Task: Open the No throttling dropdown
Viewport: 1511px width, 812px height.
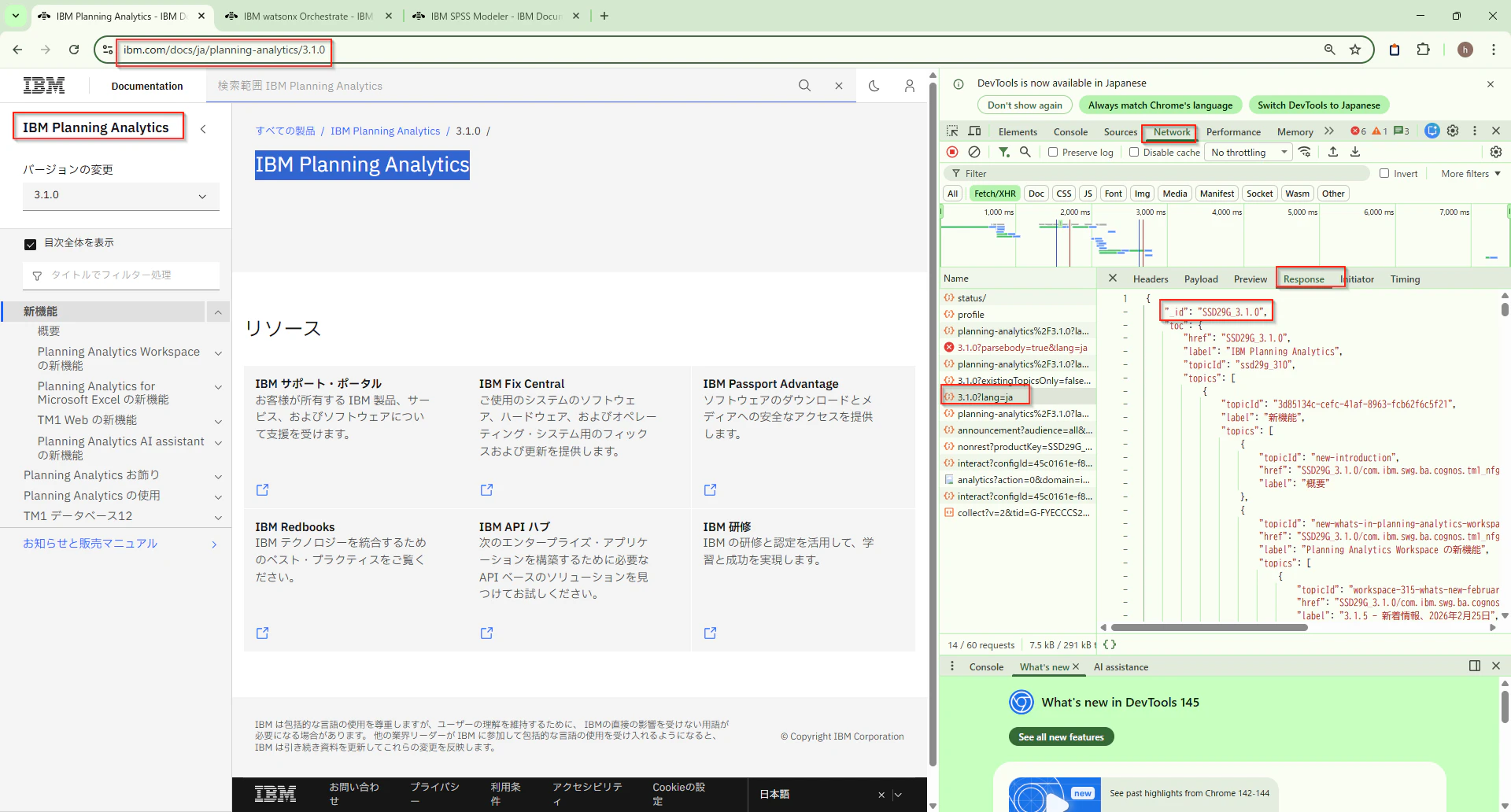Action: click(1249, 152)
